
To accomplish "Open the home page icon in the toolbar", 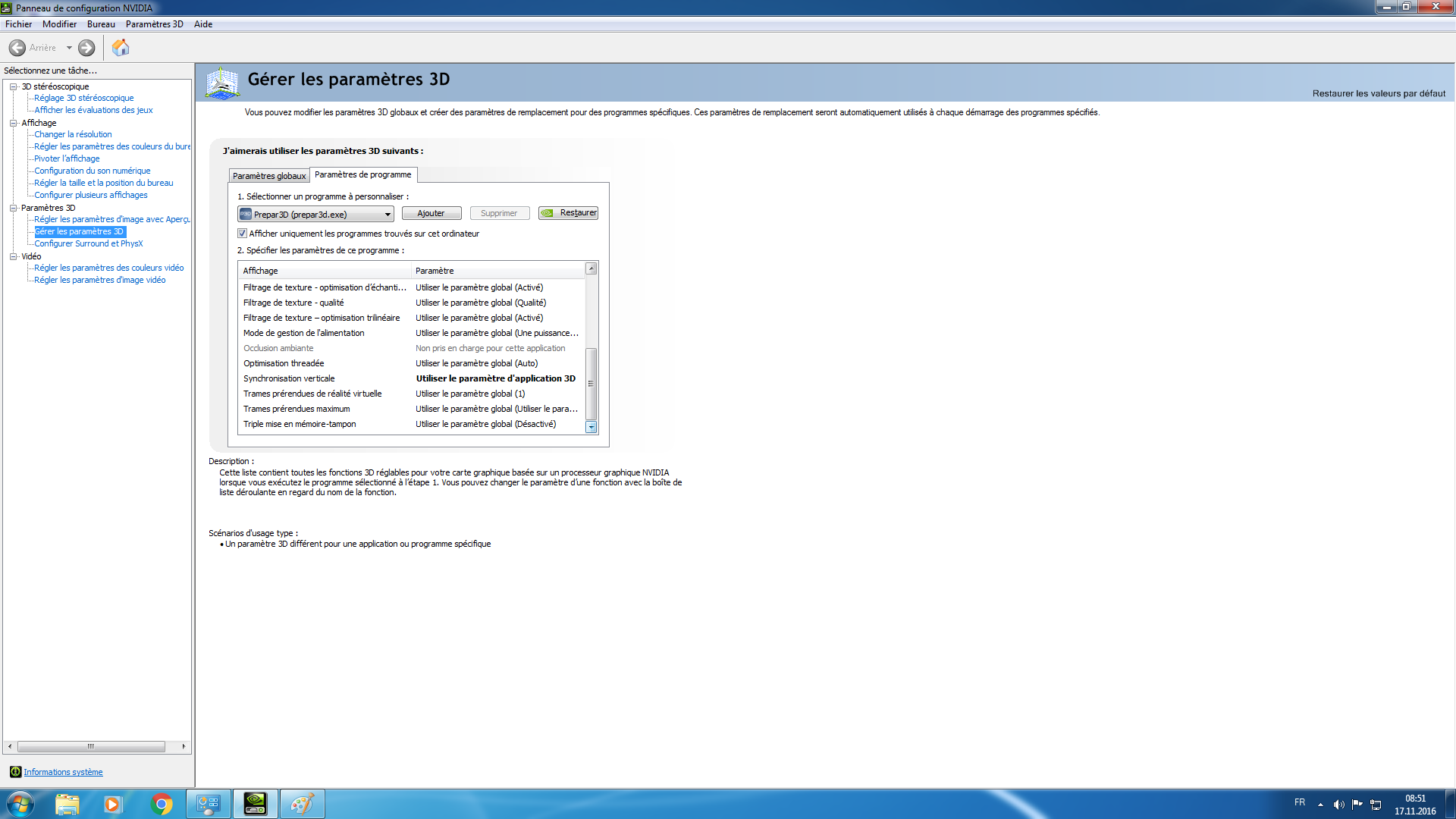I will tap(121, 48).
